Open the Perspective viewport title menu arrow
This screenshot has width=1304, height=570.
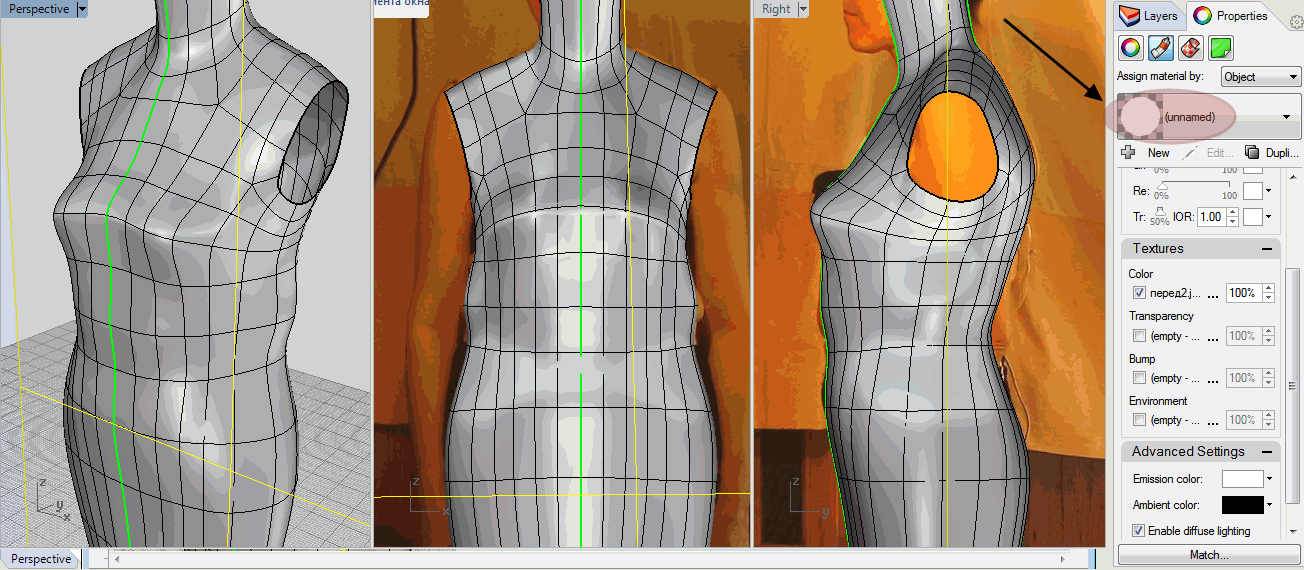(82, 9)
